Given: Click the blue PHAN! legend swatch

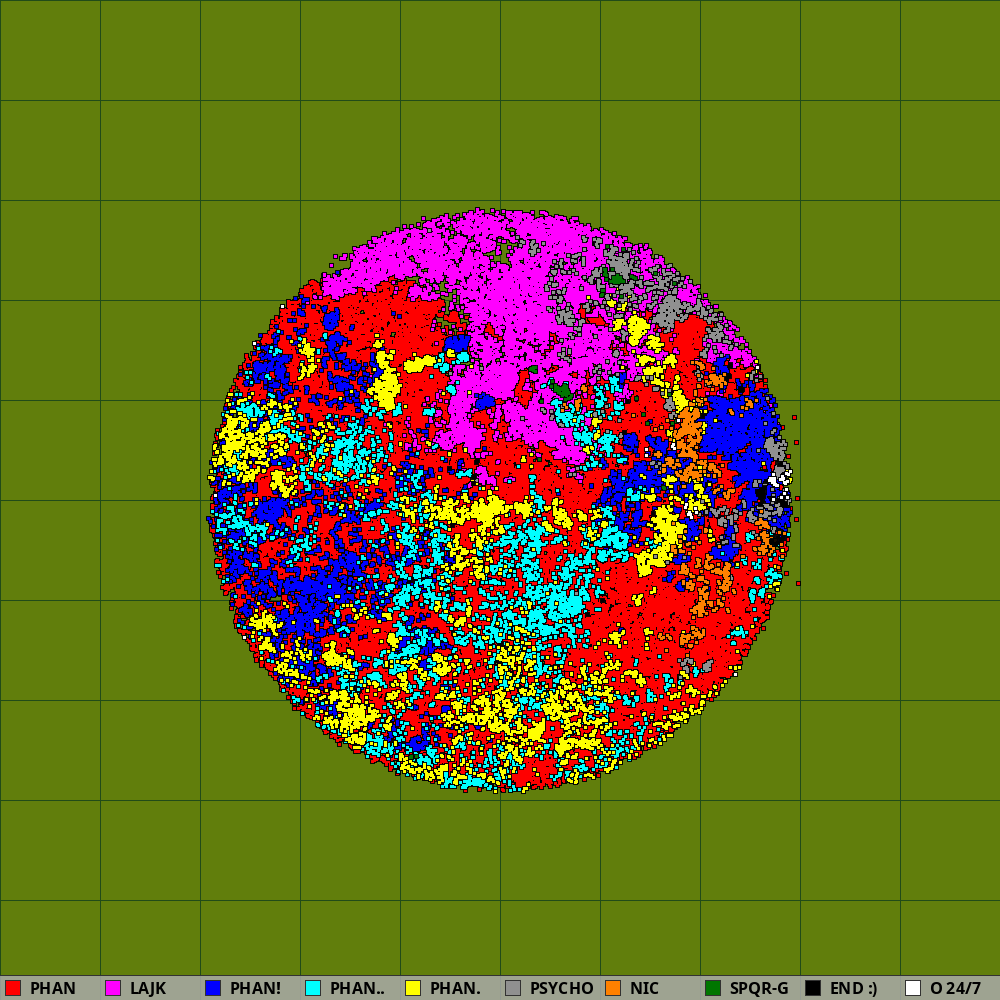Looking at the screenshot, I should click(213, 988).
